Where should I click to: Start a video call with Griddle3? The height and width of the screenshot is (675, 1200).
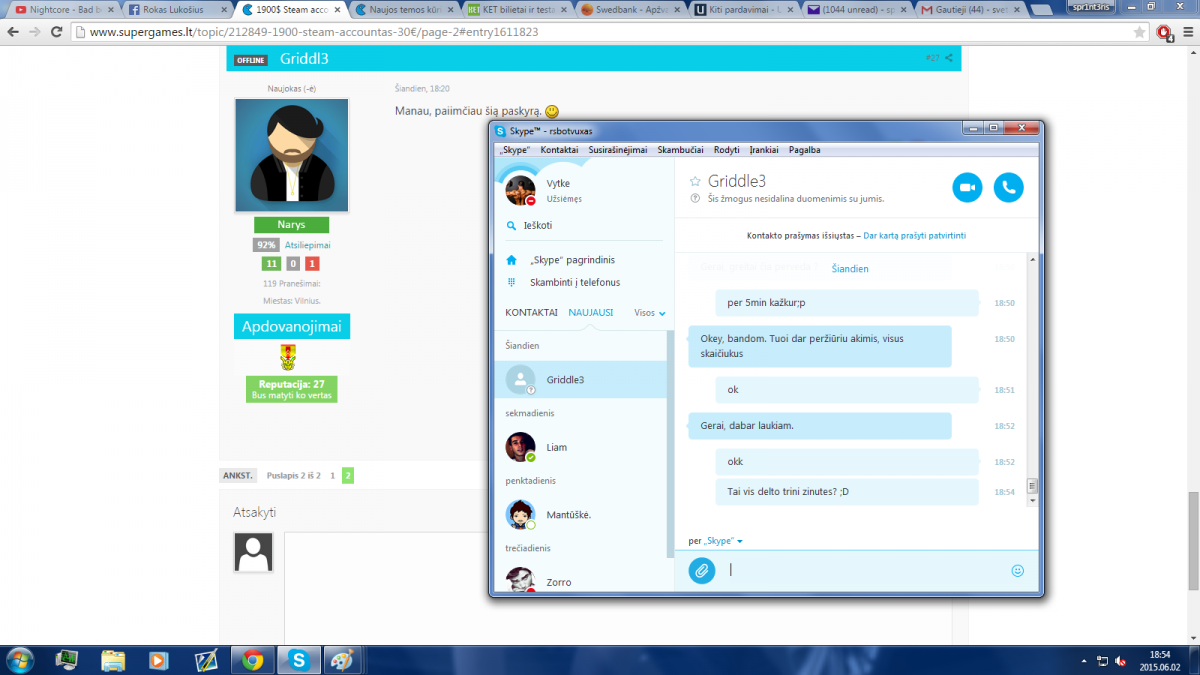pyautogui.click(x=967, y=187)
